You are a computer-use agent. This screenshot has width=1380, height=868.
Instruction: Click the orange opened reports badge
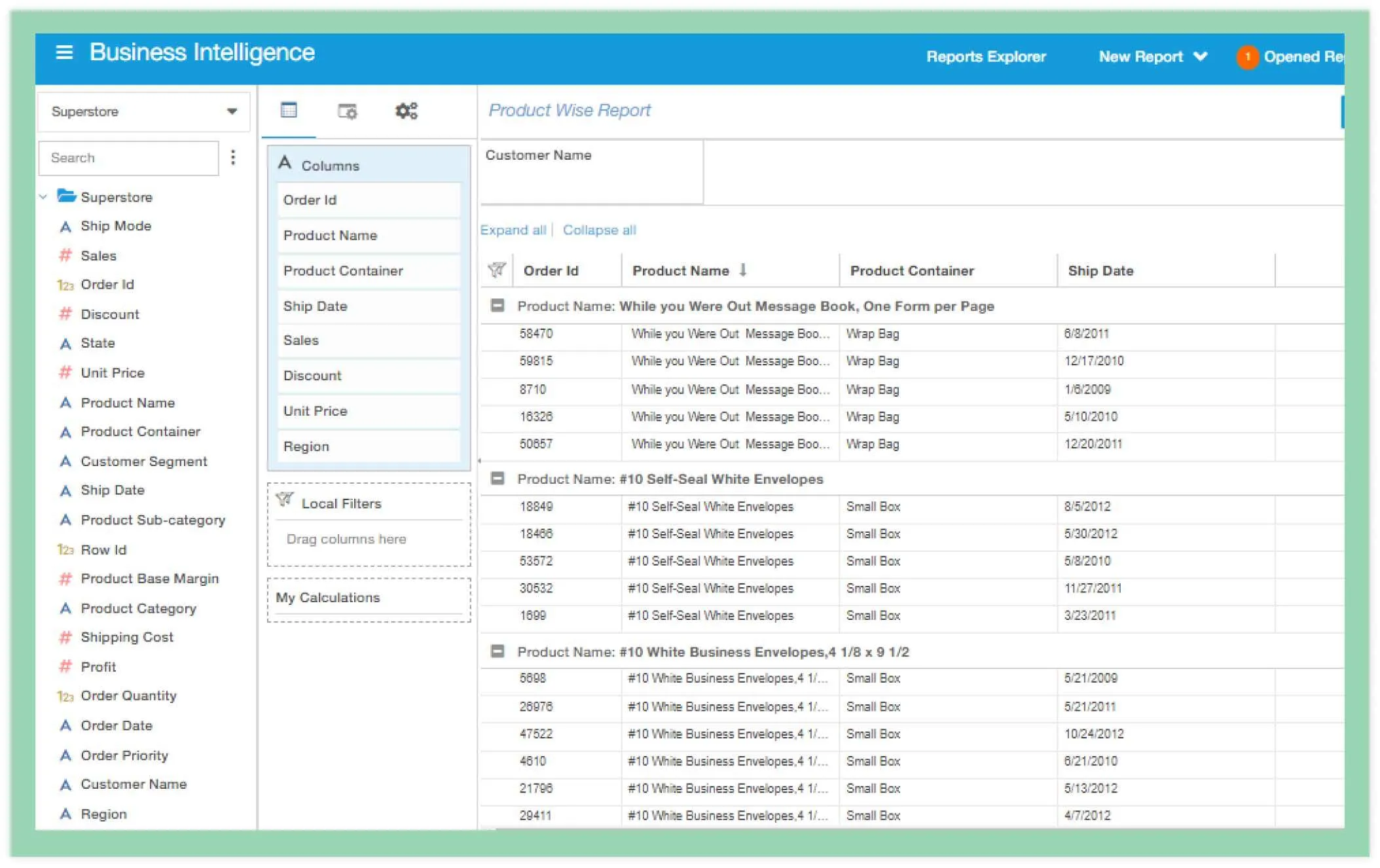(x=1247, y=57)
